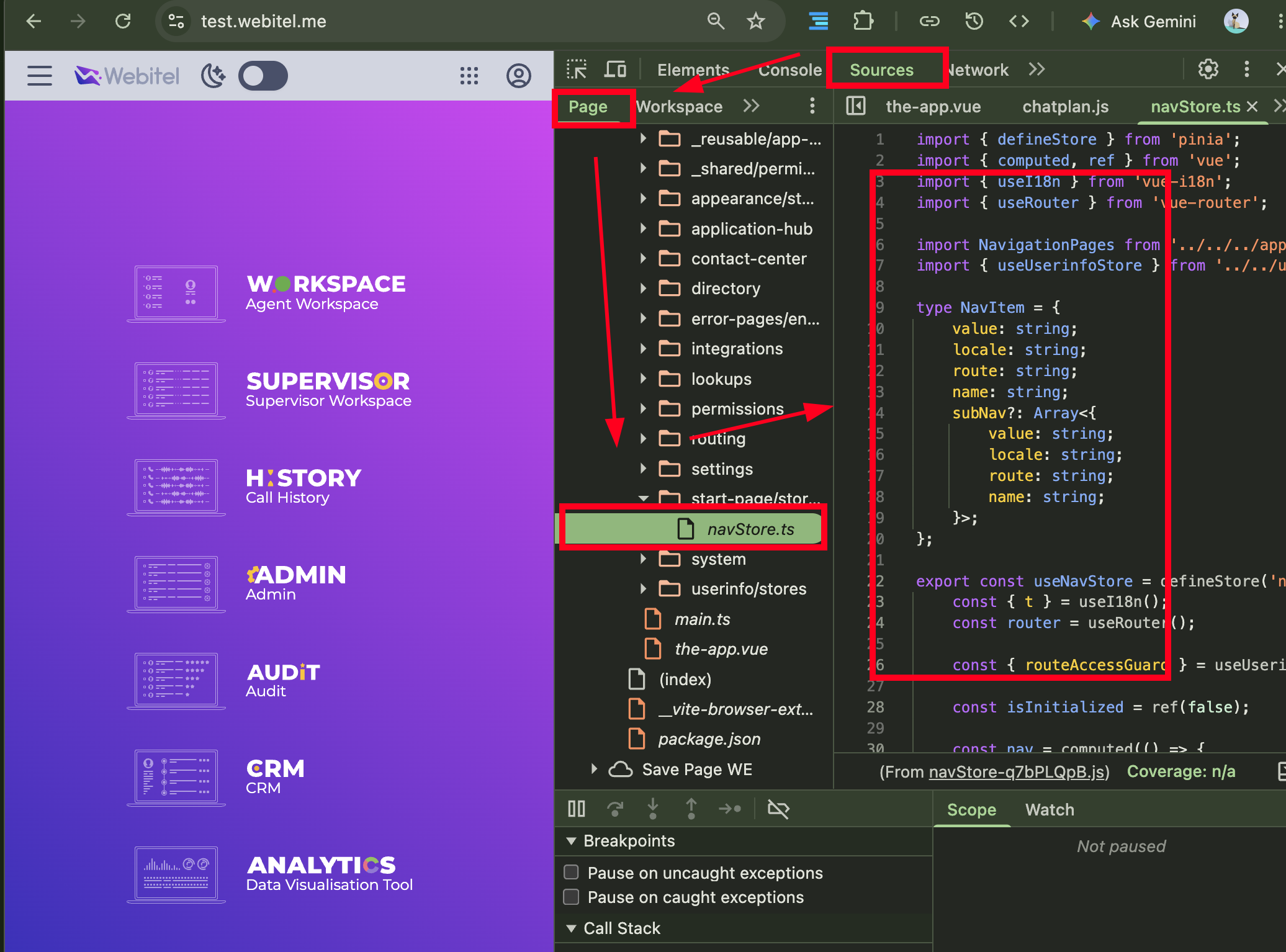This screenshot has height=952, width=1286.
Task: Expand the Save Page WE node
Action: click(594, 770)
